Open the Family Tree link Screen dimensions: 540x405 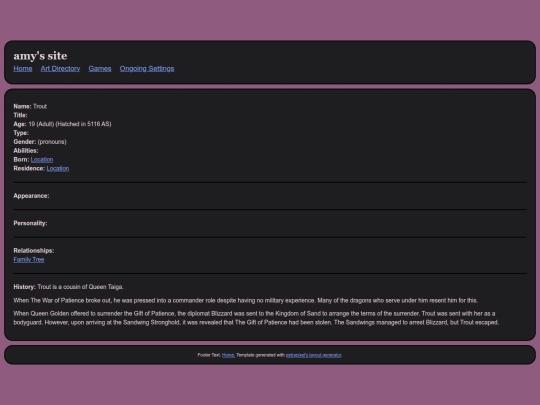(29, 259)
